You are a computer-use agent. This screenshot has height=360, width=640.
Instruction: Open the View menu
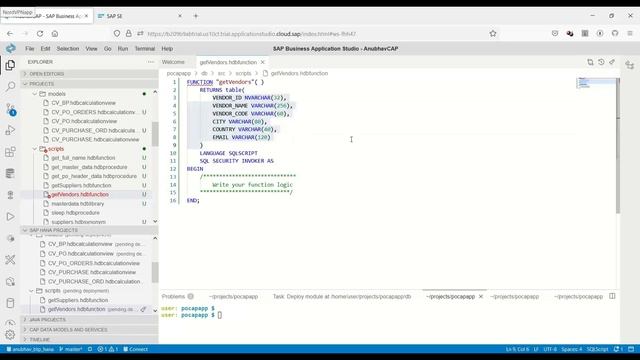(91, 49)
